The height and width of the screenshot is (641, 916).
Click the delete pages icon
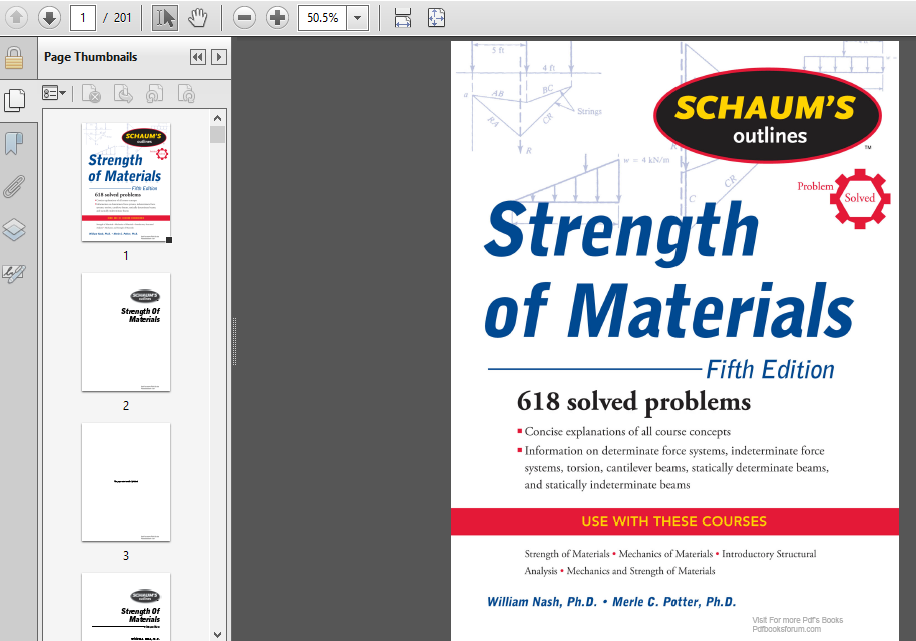[92, 93]
